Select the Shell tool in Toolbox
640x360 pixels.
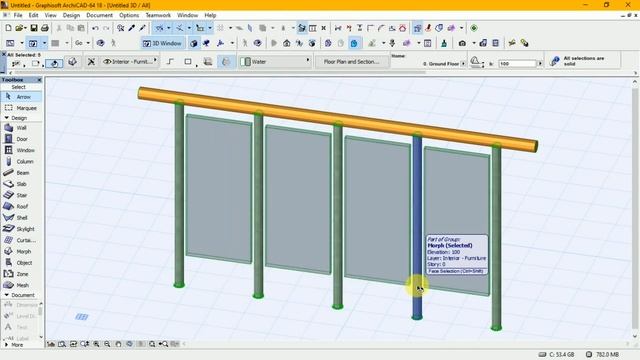(21, 218)
